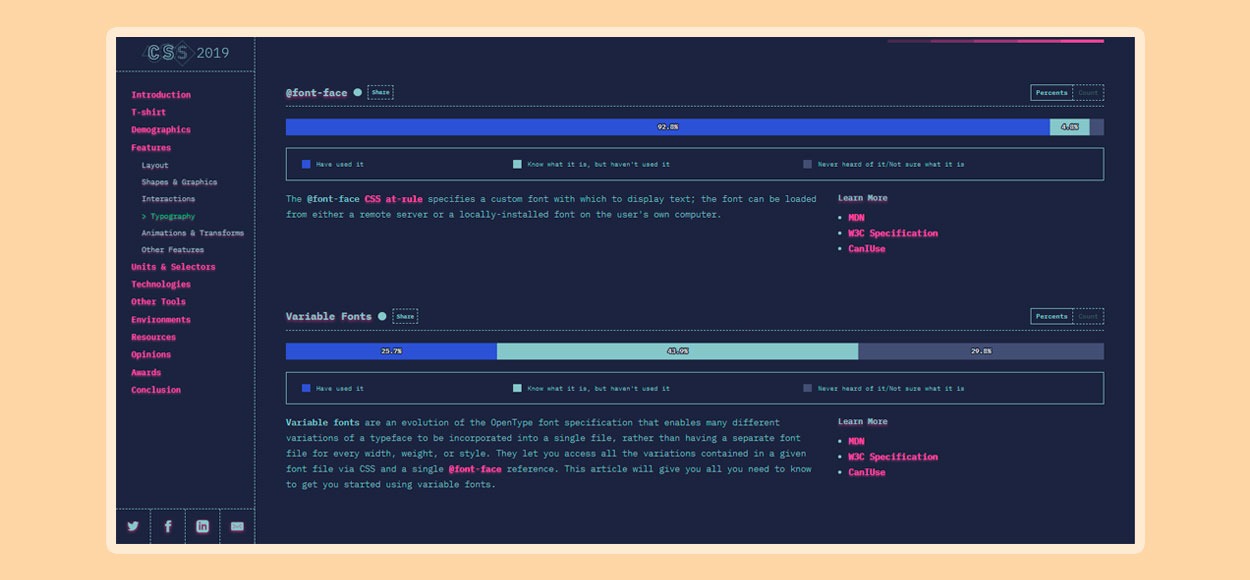
Task: Click the 4.8% teal bar segment
Action: (1070, 127)
